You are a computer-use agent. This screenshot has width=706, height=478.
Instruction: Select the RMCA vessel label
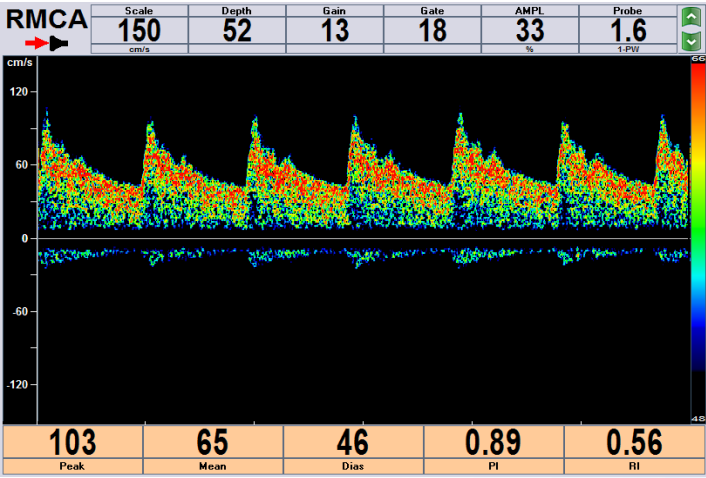pos(45,19)
